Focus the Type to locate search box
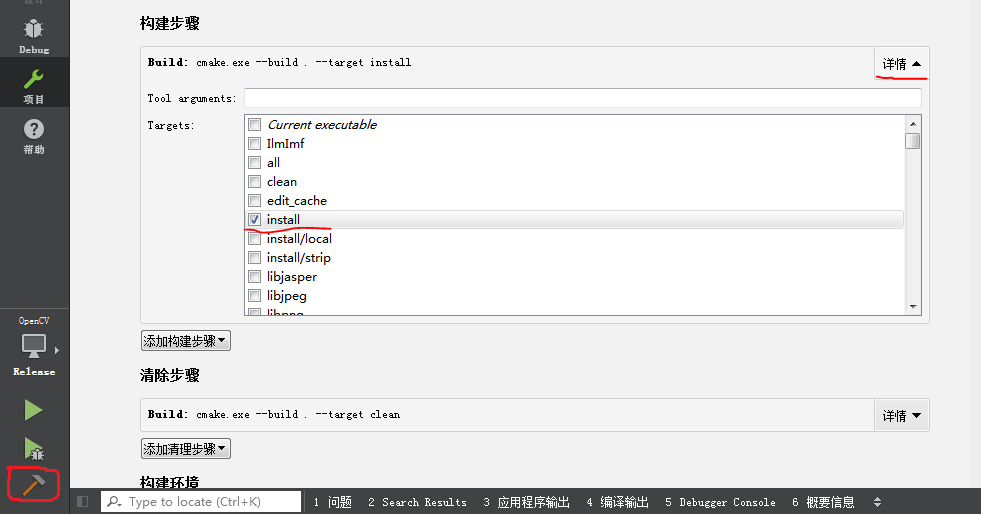This screenshot has width=981, height=514. [201, 501]
